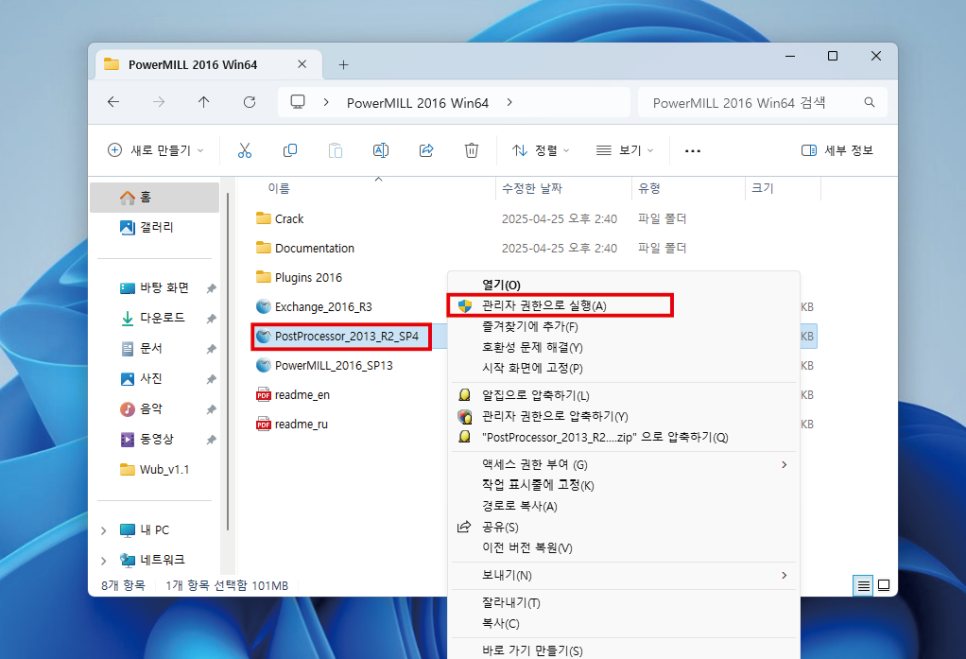Sort by the 수정한 날짜 column header

[563, 188]
